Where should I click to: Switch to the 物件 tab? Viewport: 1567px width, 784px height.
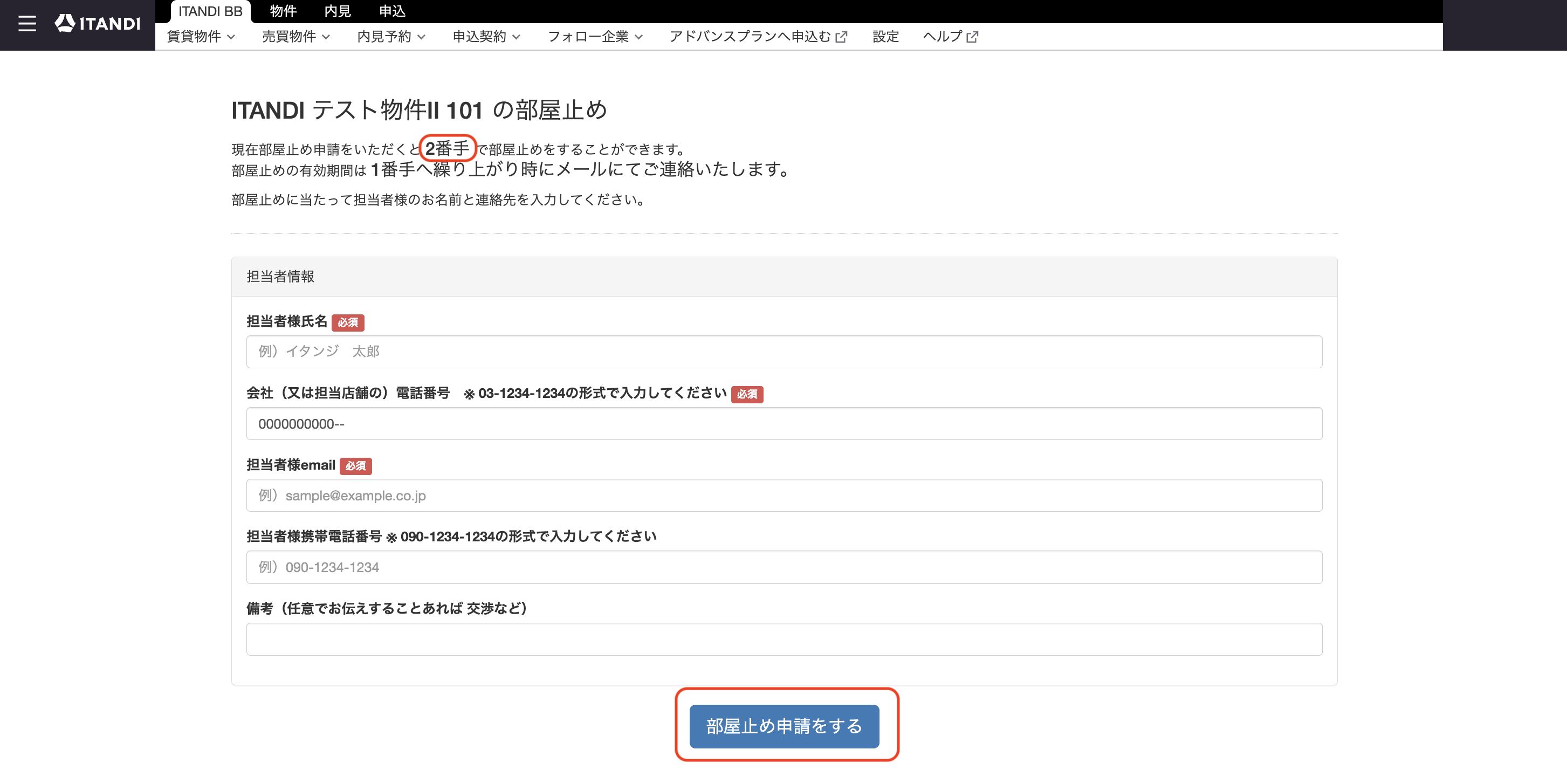coord(283,11)
